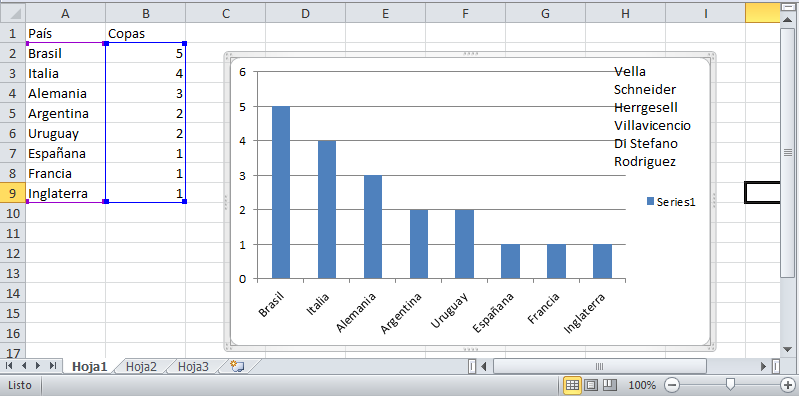799x396 pixels.
Task: Select the Alemania cell in column A
Action: pos(65,94)
